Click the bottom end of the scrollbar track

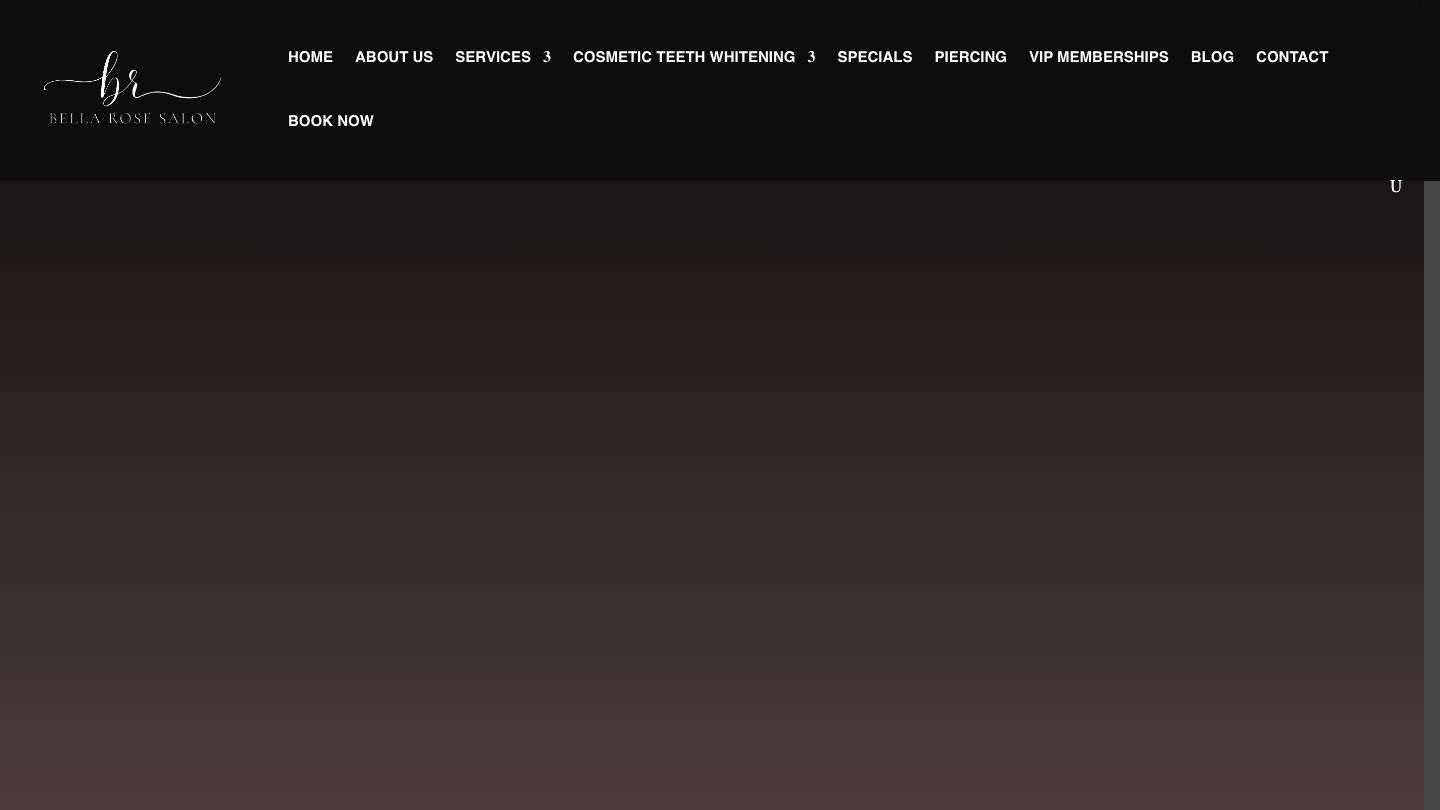(1431, 800)
